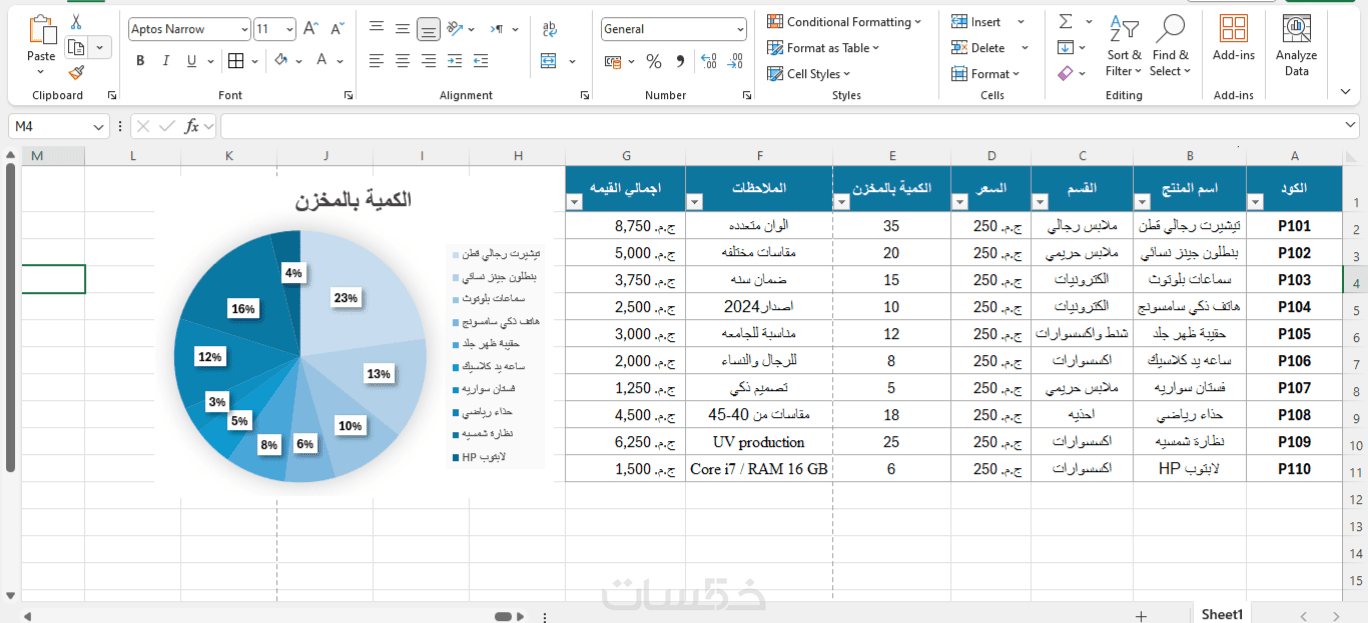Viewport: 1368px width, 623px height.
Task: Switch to the Sheet1 tab
Action: click(x=1222, y=615)
